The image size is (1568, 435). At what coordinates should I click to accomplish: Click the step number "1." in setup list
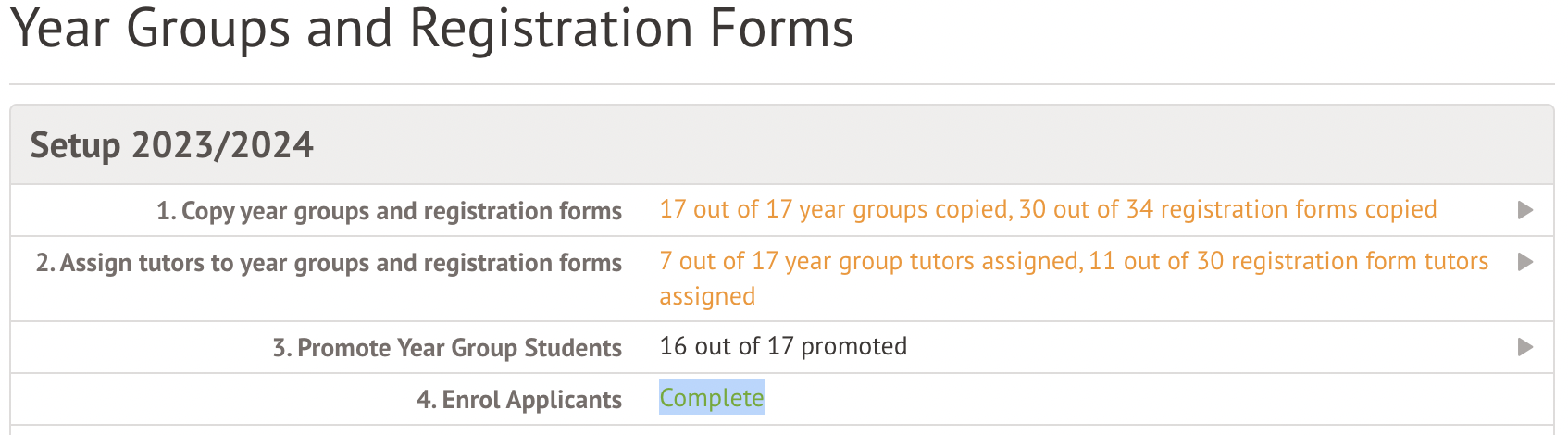point(167,212)
